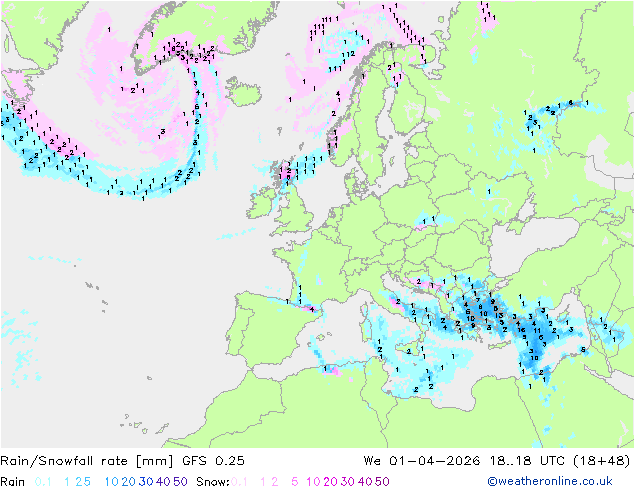Click the 'Rain/Snowfall rate [mm]' title text

point(87,461)
